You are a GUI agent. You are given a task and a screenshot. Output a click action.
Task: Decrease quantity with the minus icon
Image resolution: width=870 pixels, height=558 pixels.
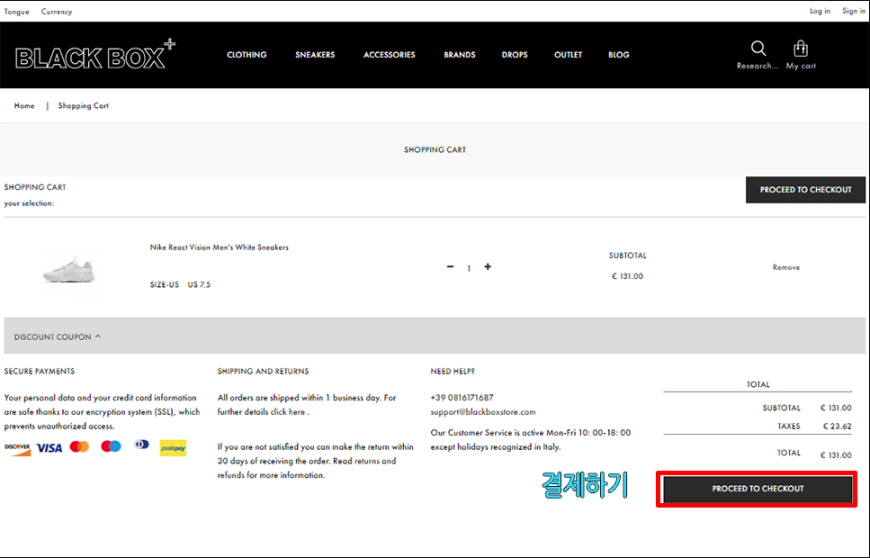(x=450, y=267)
